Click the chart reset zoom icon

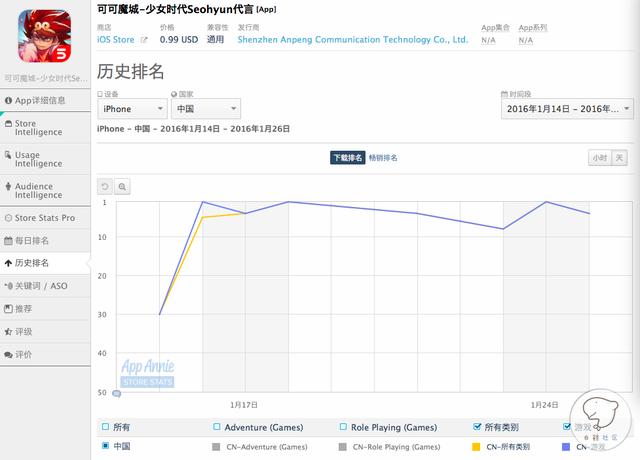[105, 186]
